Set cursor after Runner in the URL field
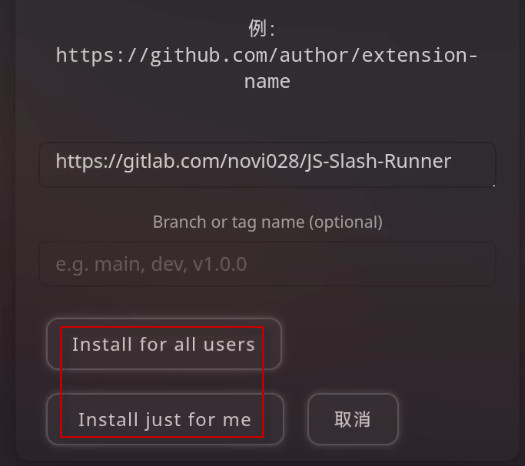 pos(452,161)
